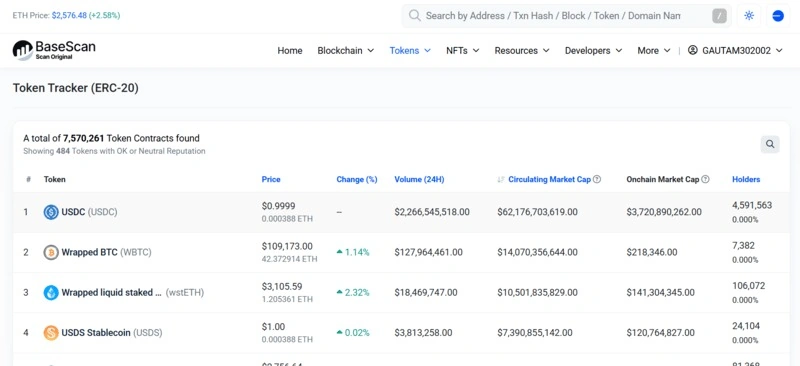800x366 pixels.
Task: Click the sort icon beside Circulating Market Cap
Action: (501, 180)
